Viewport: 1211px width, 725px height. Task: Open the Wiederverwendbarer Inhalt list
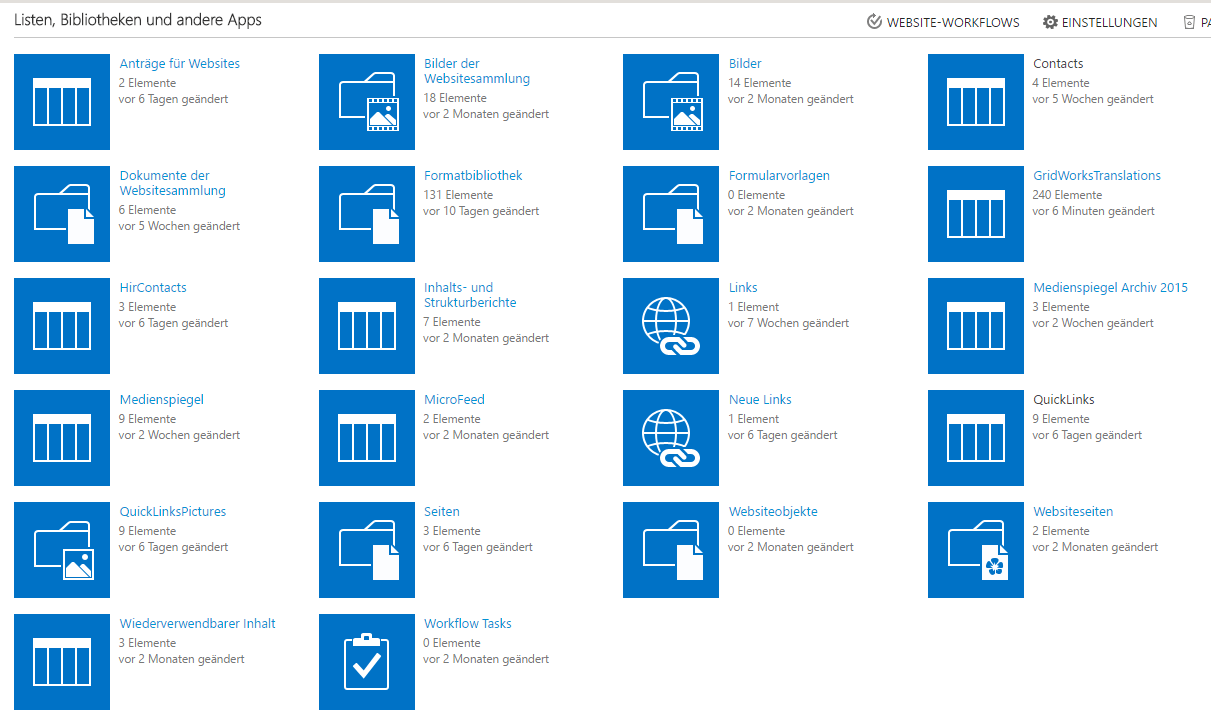(x=198, y=622)
